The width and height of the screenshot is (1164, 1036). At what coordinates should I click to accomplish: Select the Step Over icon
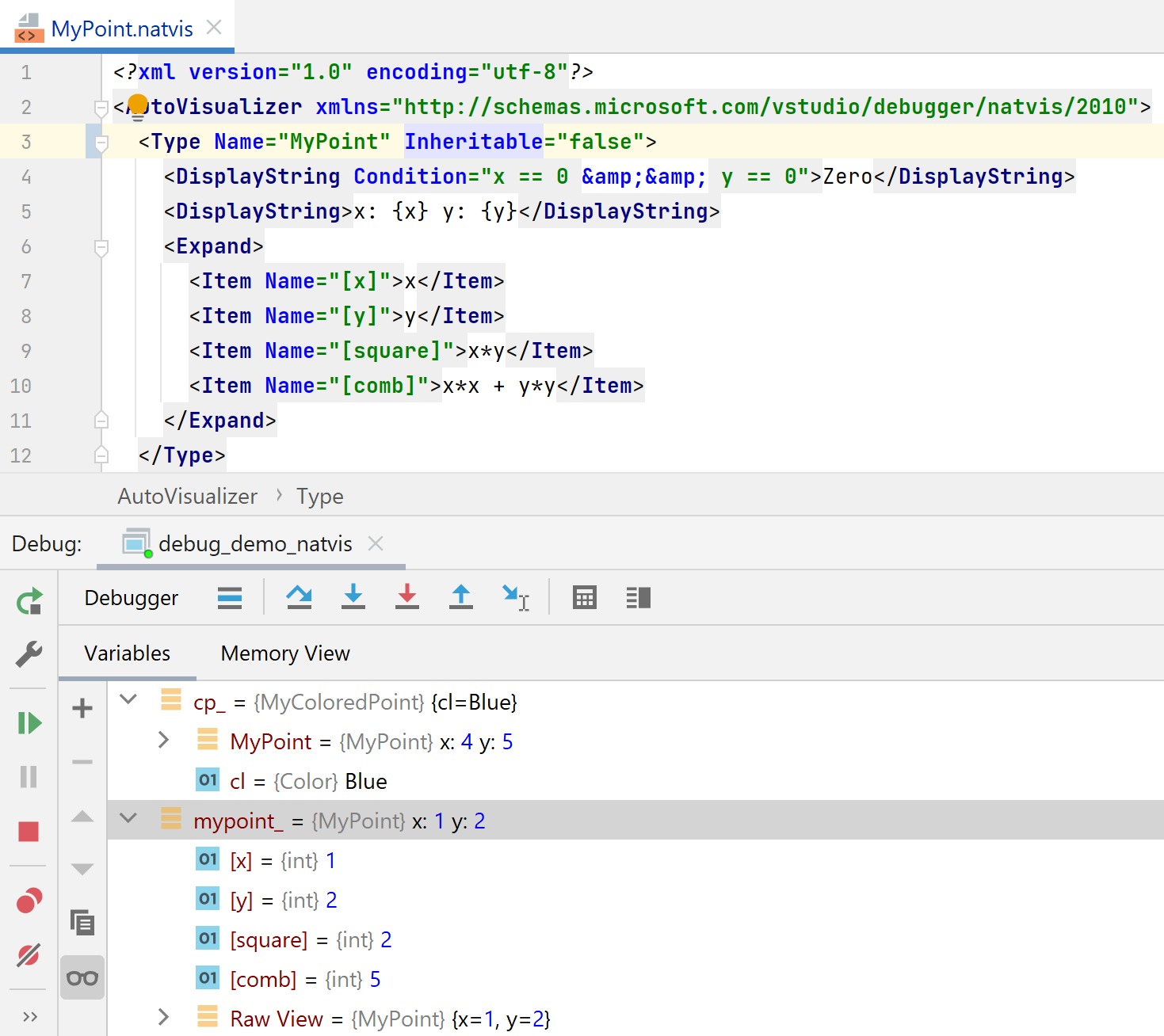click(299, 597)
